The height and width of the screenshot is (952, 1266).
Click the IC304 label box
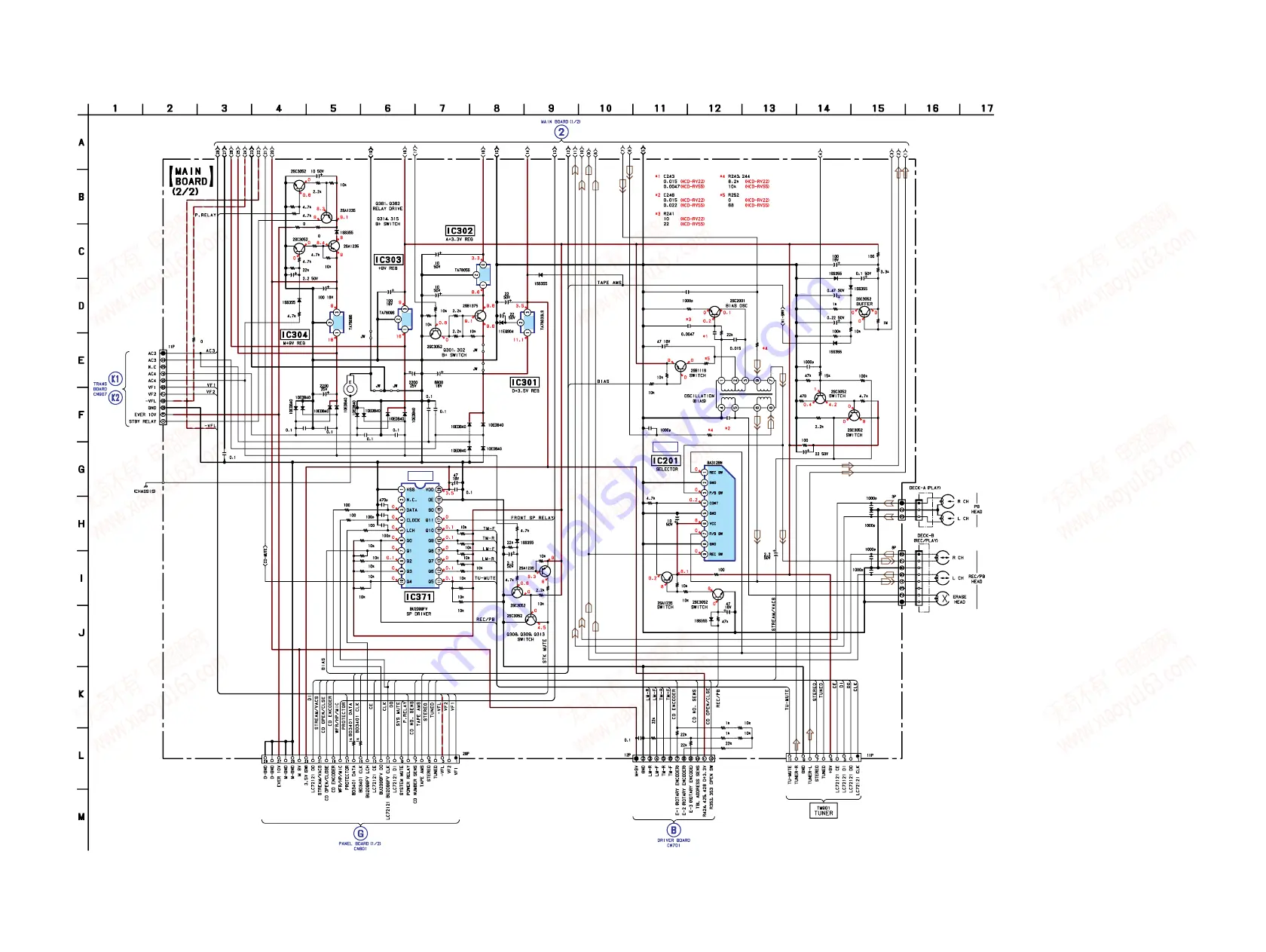[x=295, y=335]
